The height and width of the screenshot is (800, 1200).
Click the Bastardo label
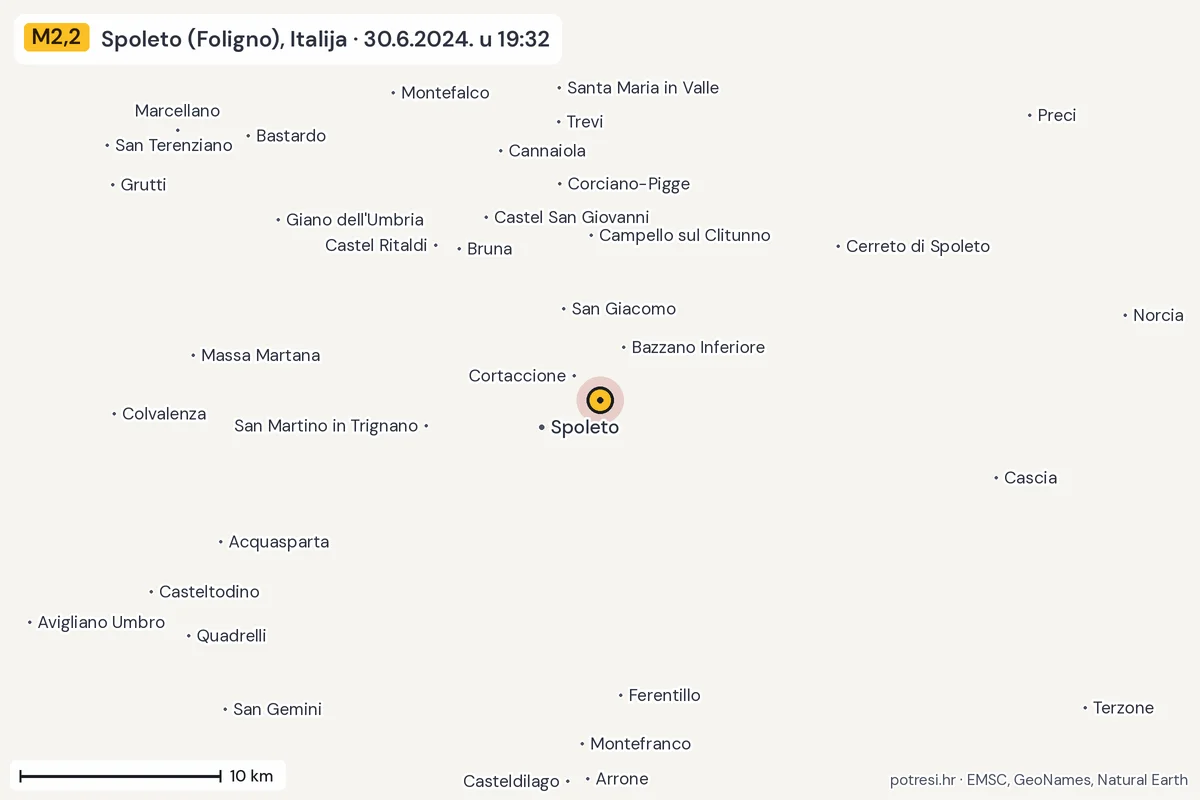click(291, 136)
